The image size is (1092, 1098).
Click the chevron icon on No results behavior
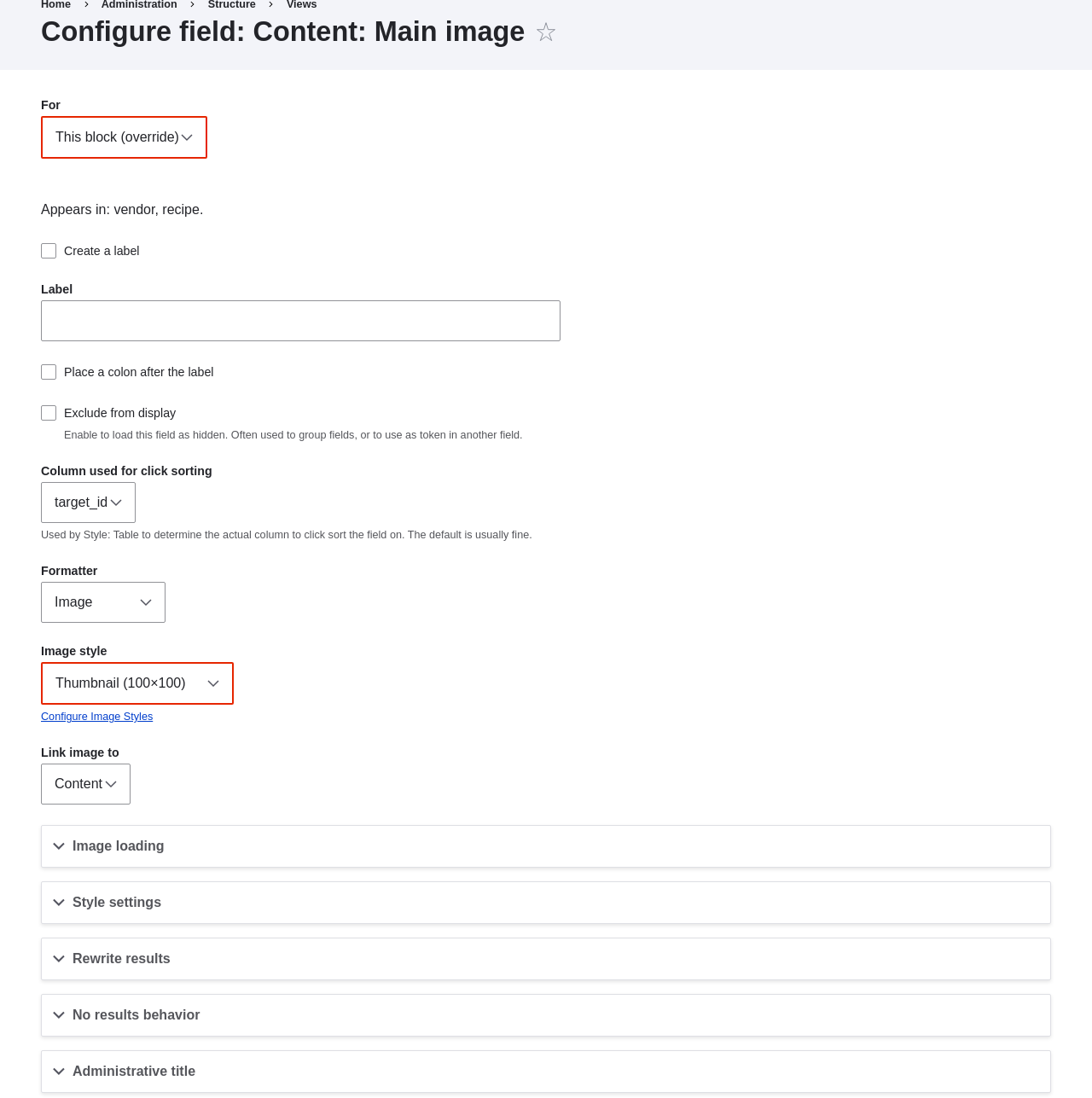[x=59, y=1015]
